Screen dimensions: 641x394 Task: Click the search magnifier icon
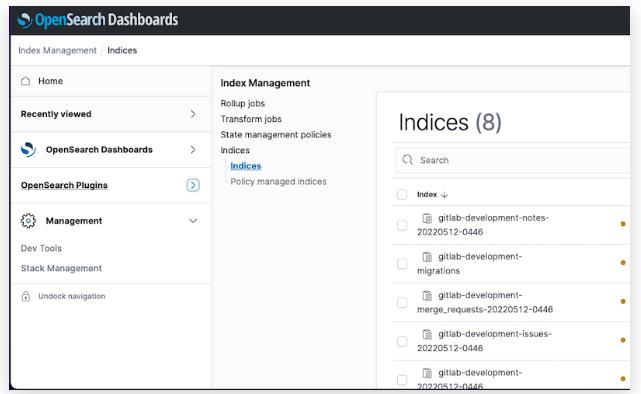(408, 160)
